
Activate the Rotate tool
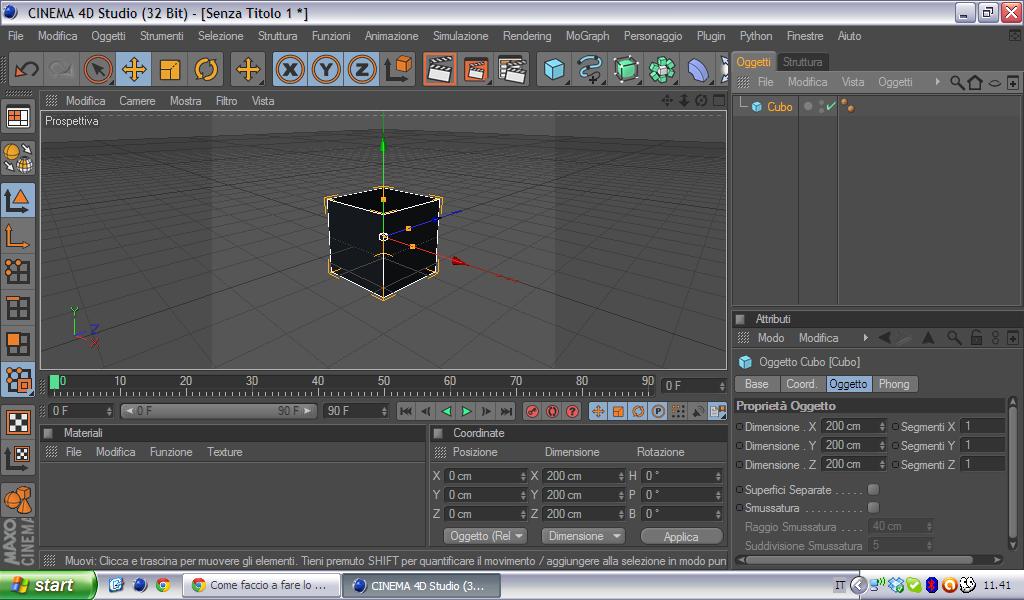pyautogui.click(x=206, y=69)
